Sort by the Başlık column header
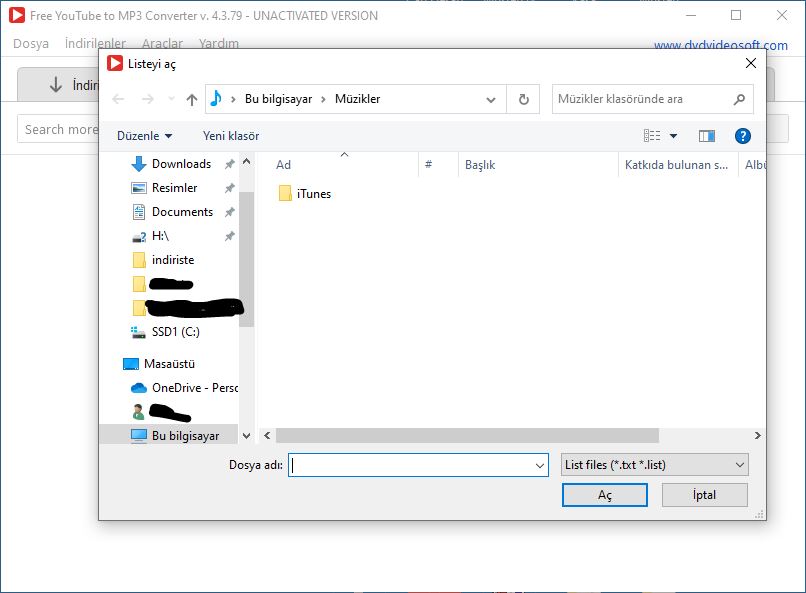 tap(480, 165)
